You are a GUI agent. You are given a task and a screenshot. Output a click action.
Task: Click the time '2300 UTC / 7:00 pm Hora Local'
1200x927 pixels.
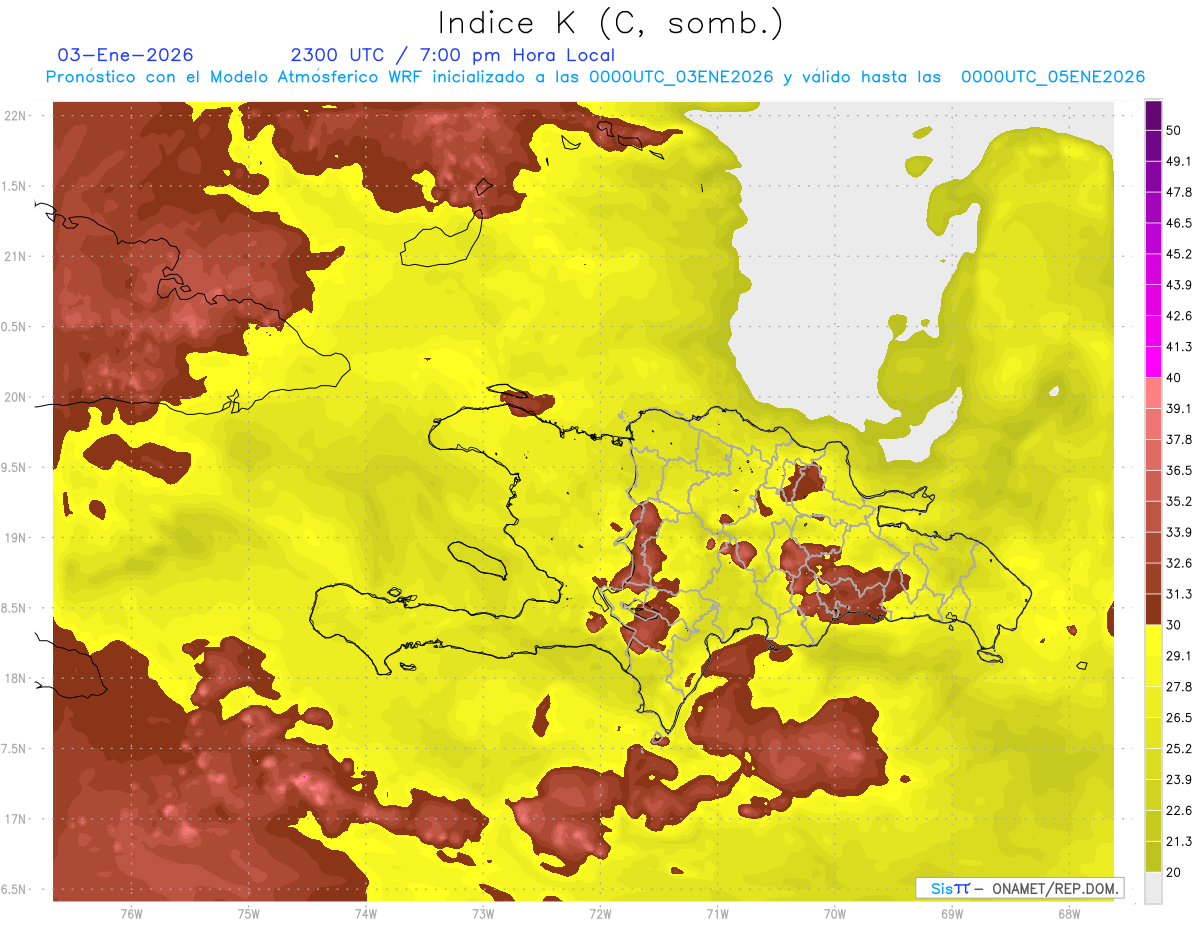[452, 55]
